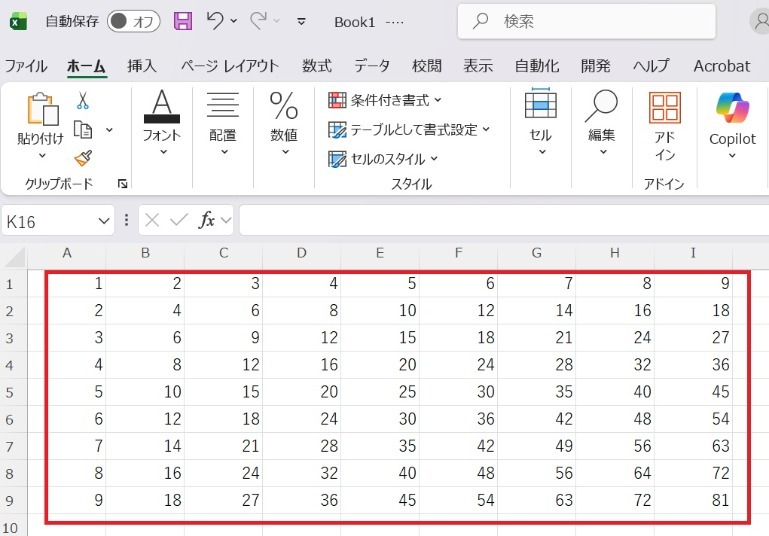
Task: Open the データ tab
Action: click(372, 66)
